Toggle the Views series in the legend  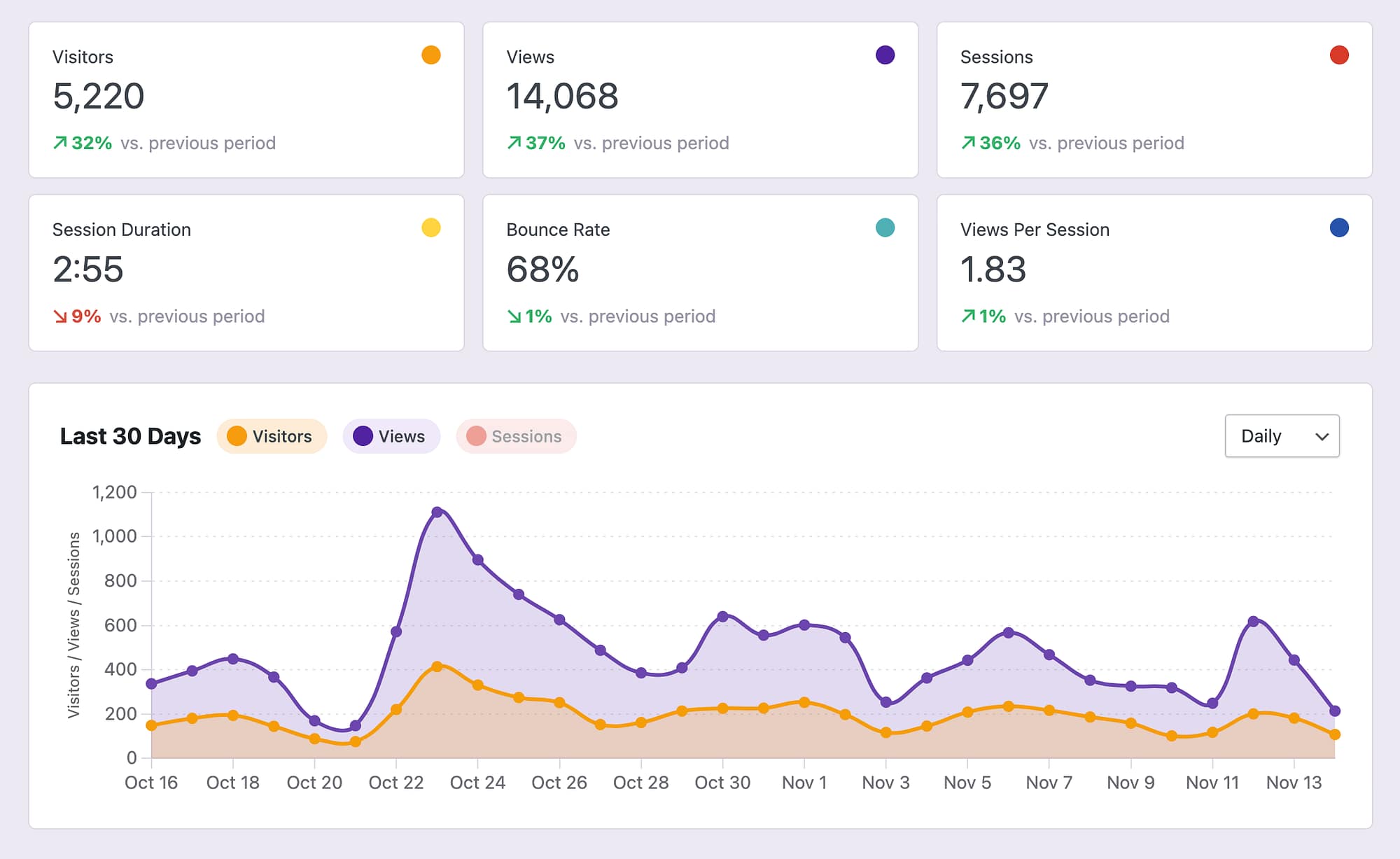coord(391,435)
